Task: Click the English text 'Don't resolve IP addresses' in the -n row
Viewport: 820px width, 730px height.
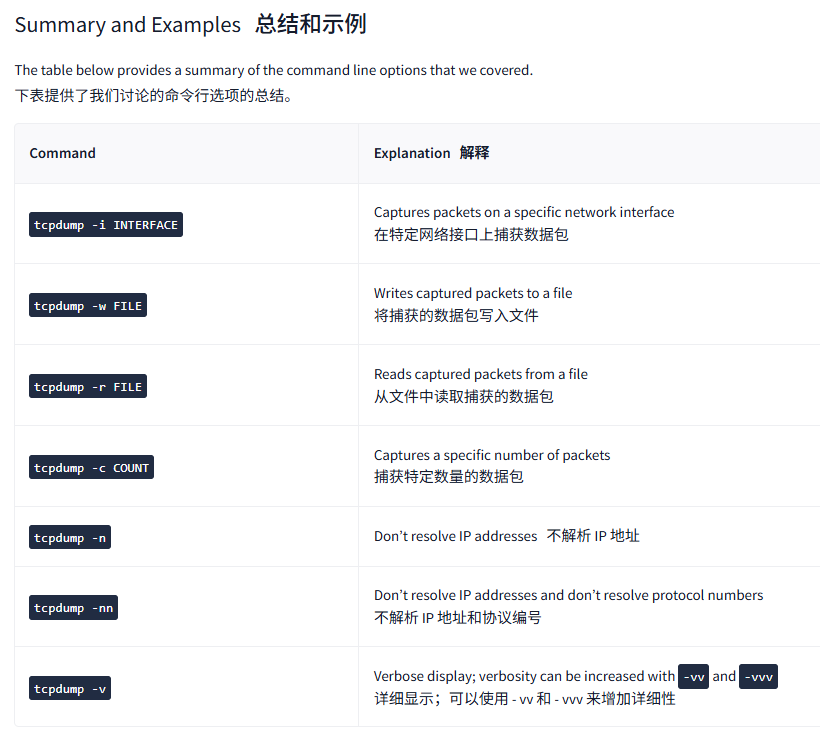Action: pyautogui.click(x=455, y=537)
